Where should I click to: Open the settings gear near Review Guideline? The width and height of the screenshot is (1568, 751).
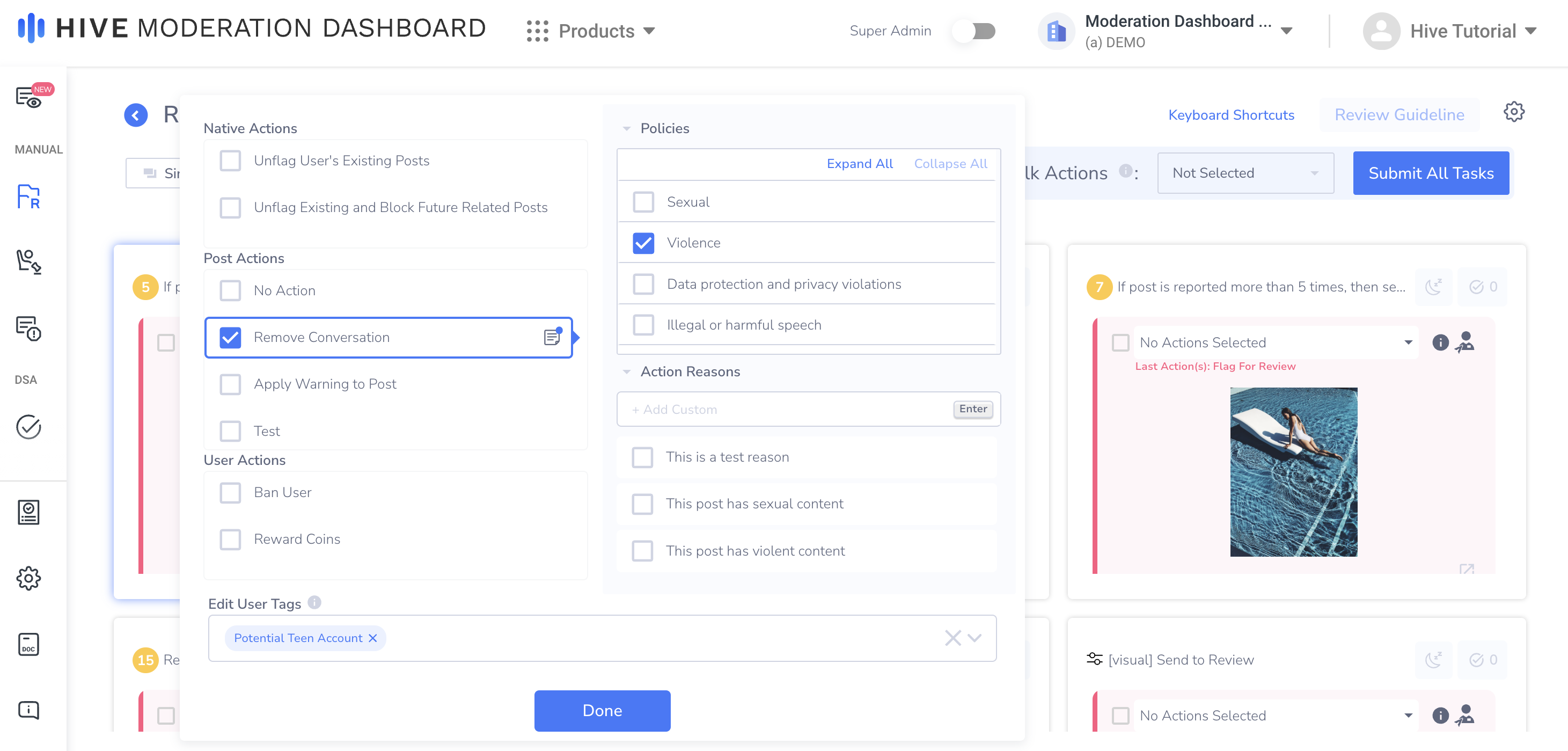pyautogui.click(x=1513, y=112)
